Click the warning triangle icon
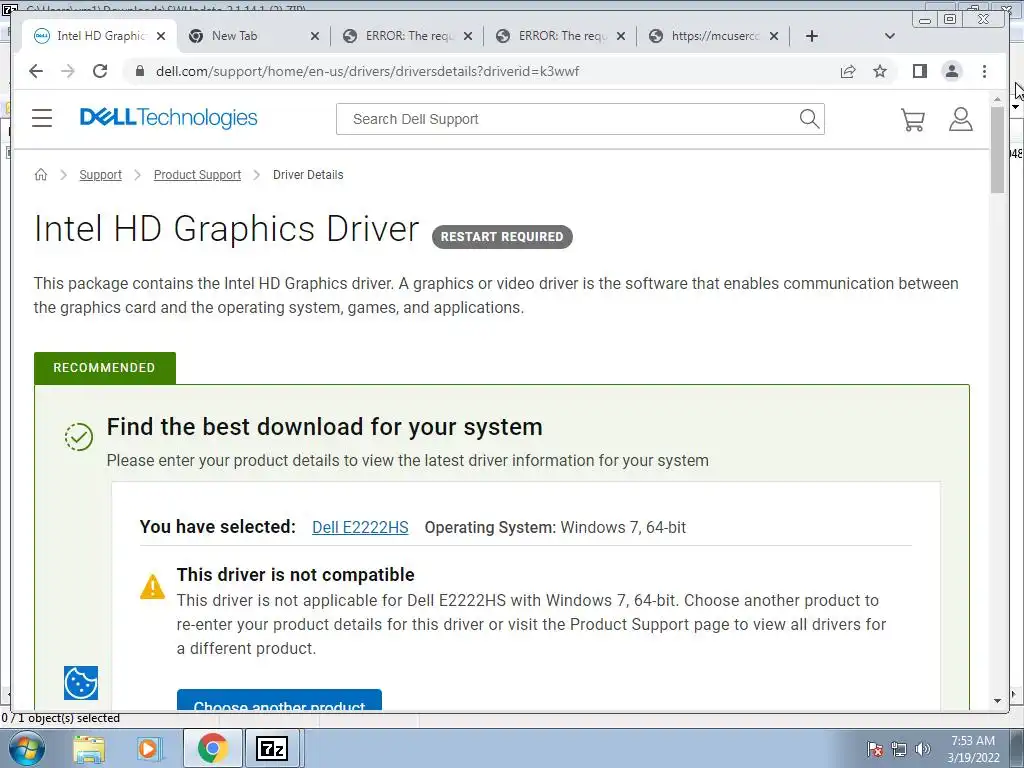This screenshot has height=768, width=1024. pyautogui.click(x=152, y=586)
